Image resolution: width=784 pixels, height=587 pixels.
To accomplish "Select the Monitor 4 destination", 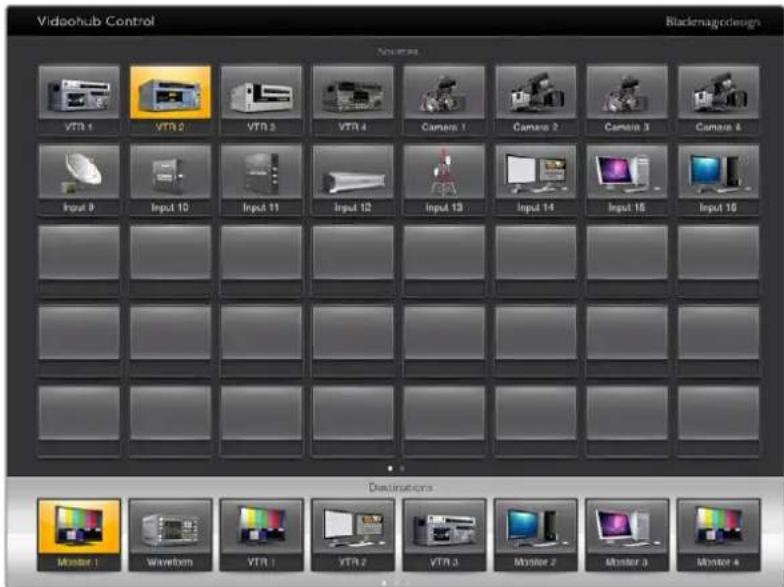I will click(x=718, y=534).
